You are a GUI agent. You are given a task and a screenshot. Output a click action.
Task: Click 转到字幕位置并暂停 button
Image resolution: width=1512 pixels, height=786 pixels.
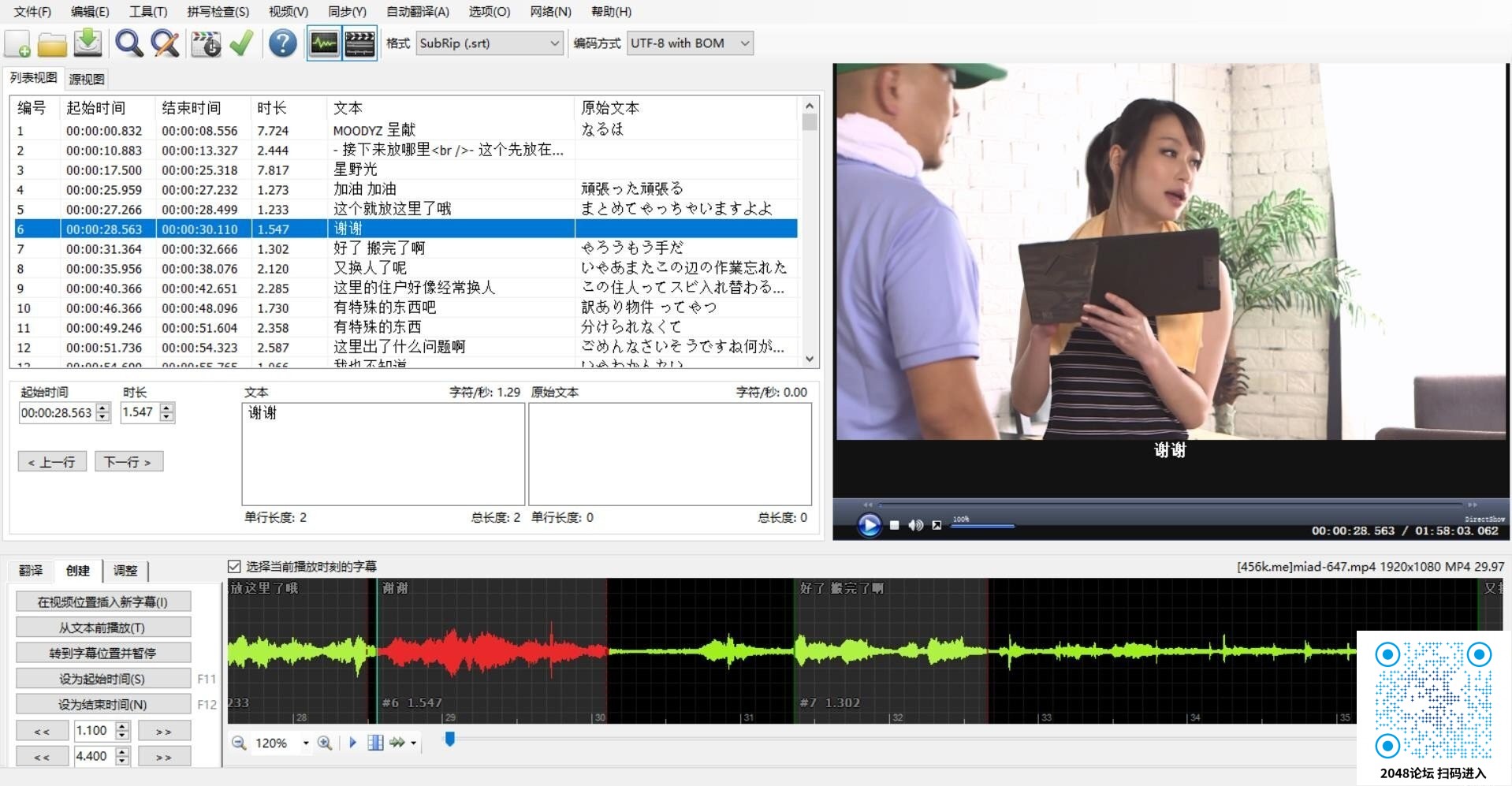click(x=103, y=653)
